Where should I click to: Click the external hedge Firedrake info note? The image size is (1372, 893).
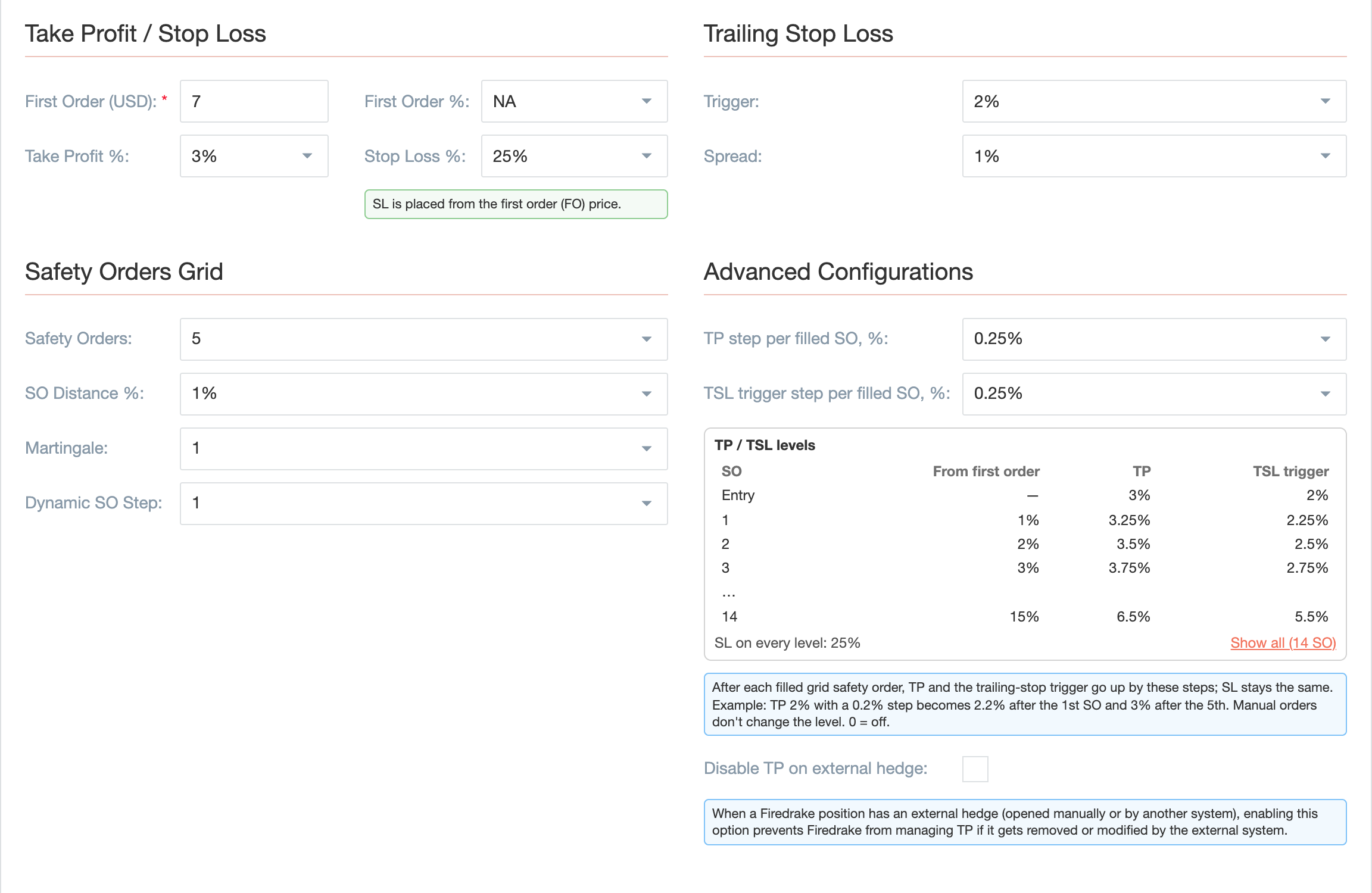click(1025, 822)
